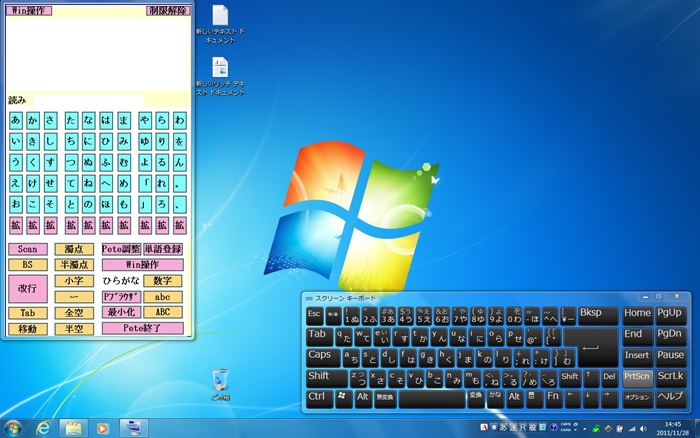Select the 新しいリッチ テキスト ドキュメント desktop icon
The width and height of the screenshot is (700, 438).
[x=220, y=76]
